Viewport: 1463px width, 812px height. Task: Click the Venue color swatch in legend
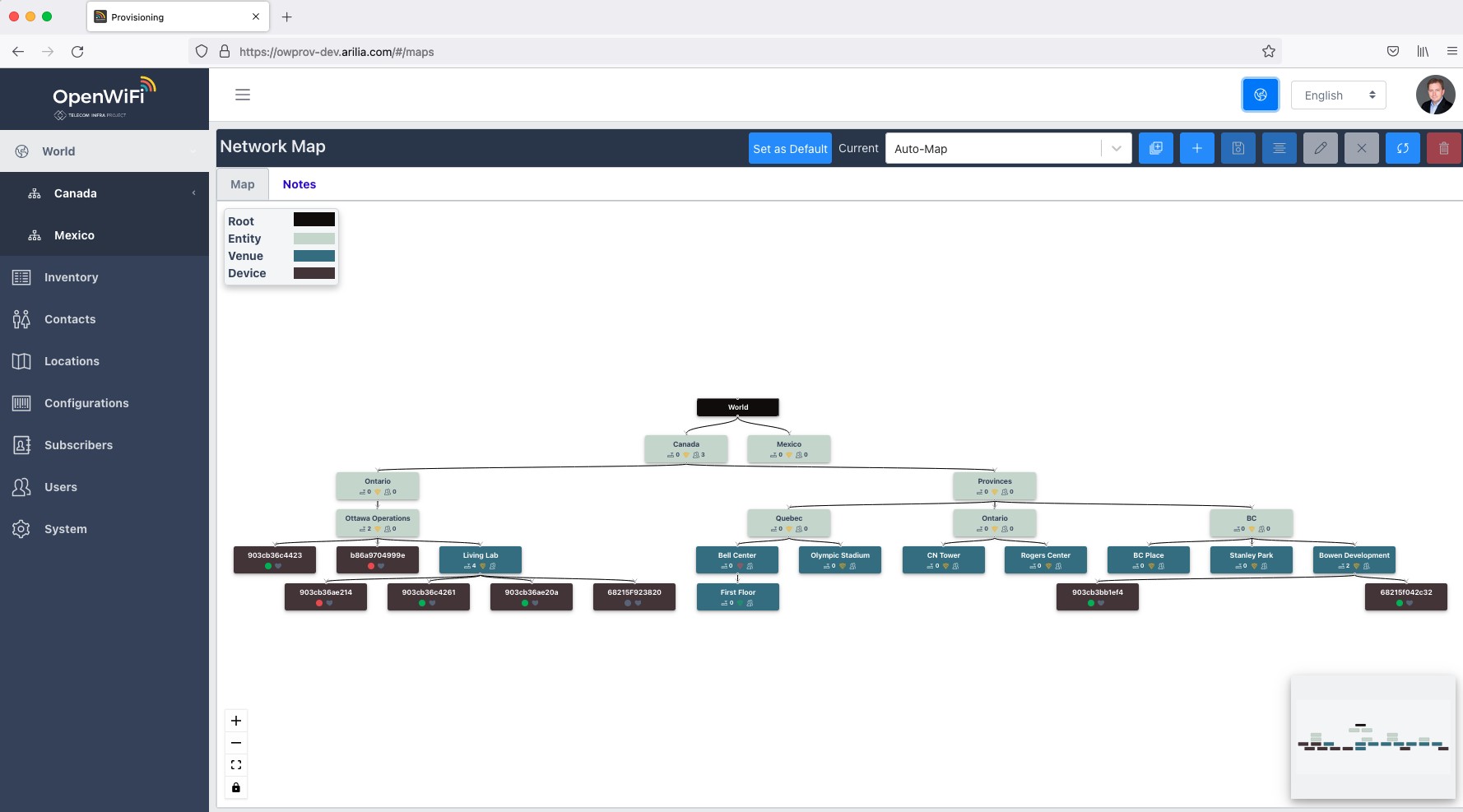coord(313,256)
